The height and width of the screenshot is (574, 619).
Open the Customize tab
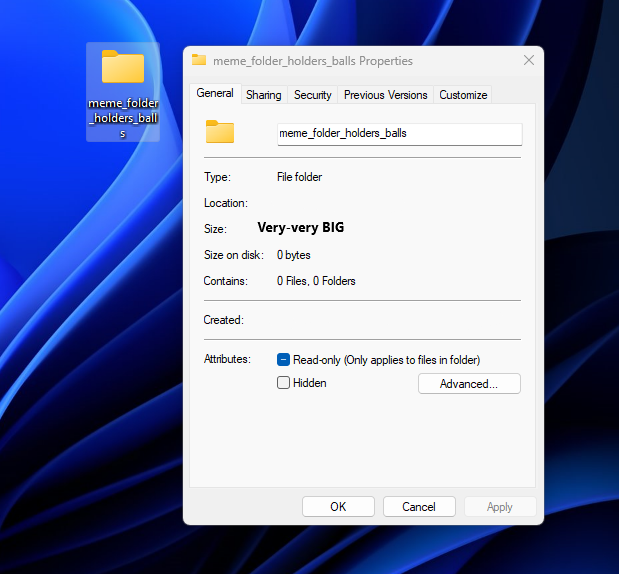pos(463,95)
